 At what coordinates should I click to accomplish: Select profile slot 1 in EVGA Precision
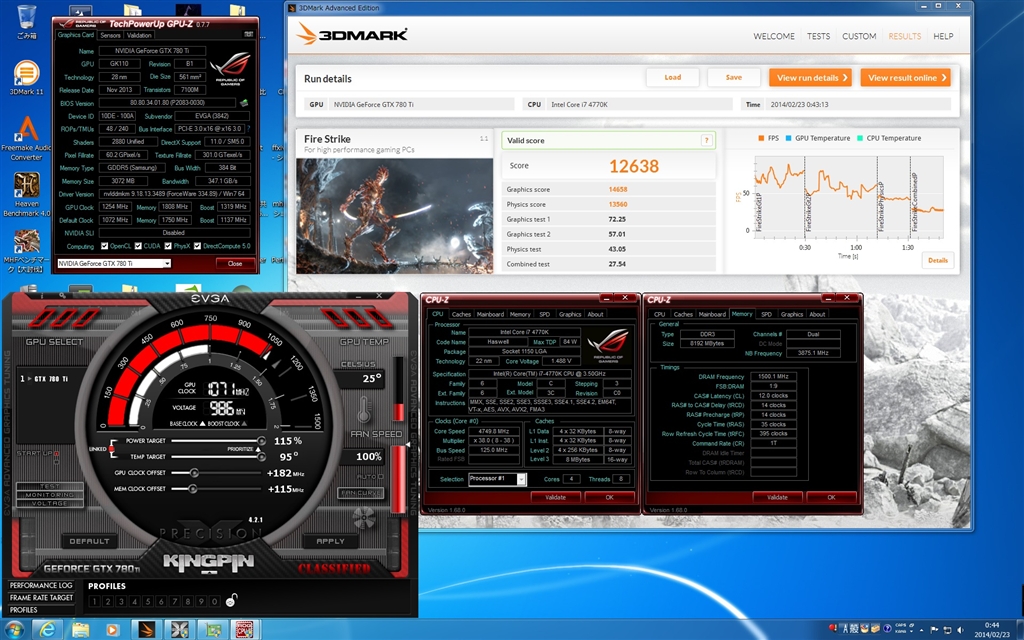click(x=94, y=601)
